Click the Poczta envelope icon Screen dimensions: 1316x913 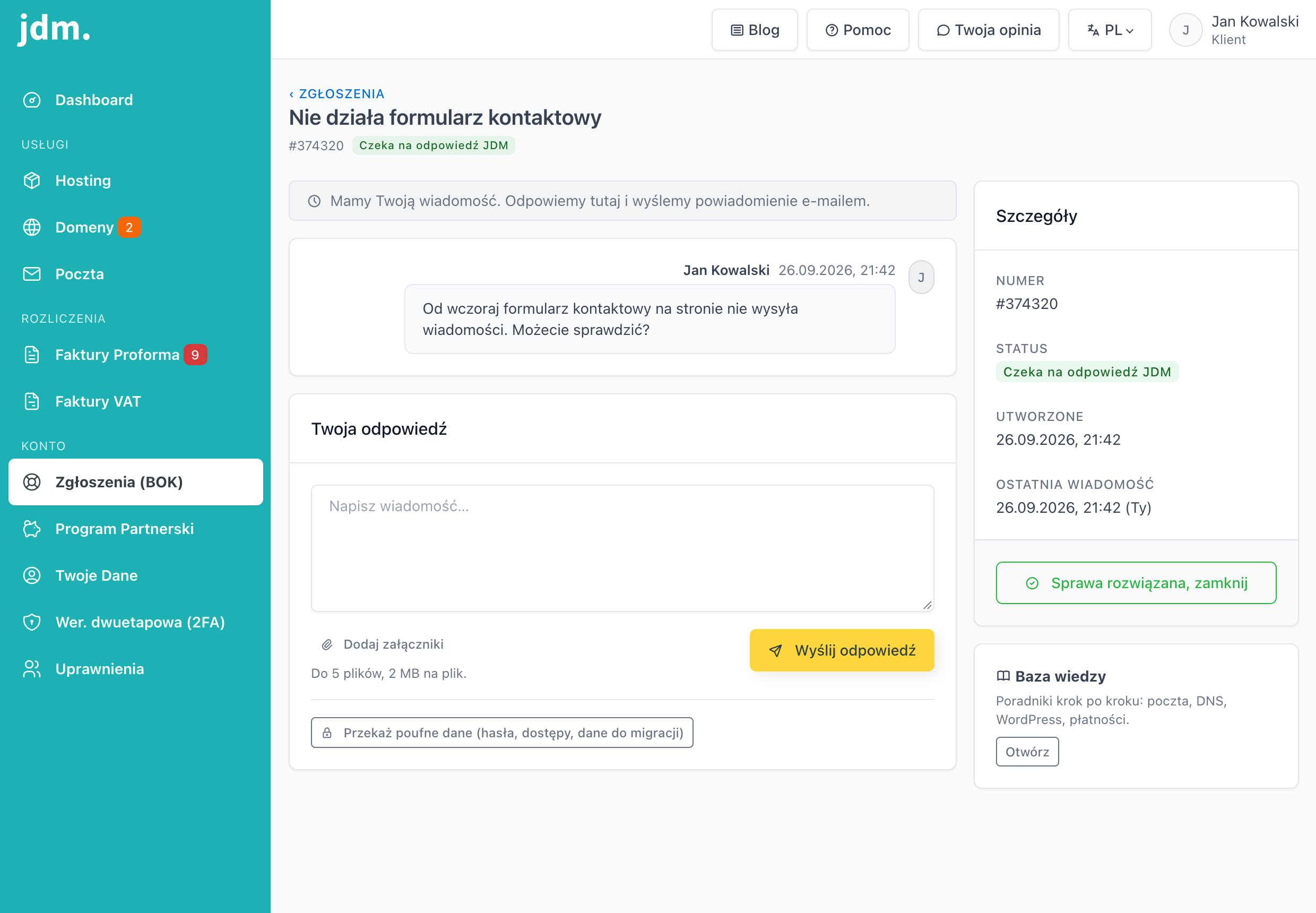click(32, 274)
